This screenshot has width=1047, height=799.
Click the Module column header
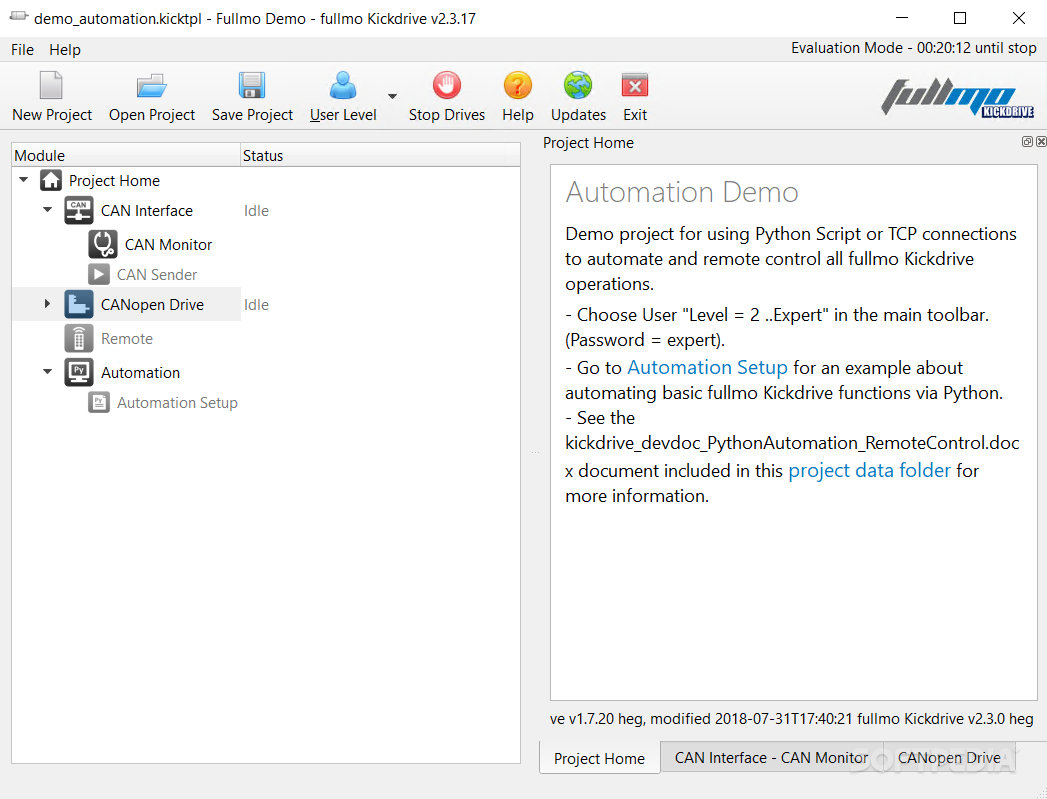point(126,156)
